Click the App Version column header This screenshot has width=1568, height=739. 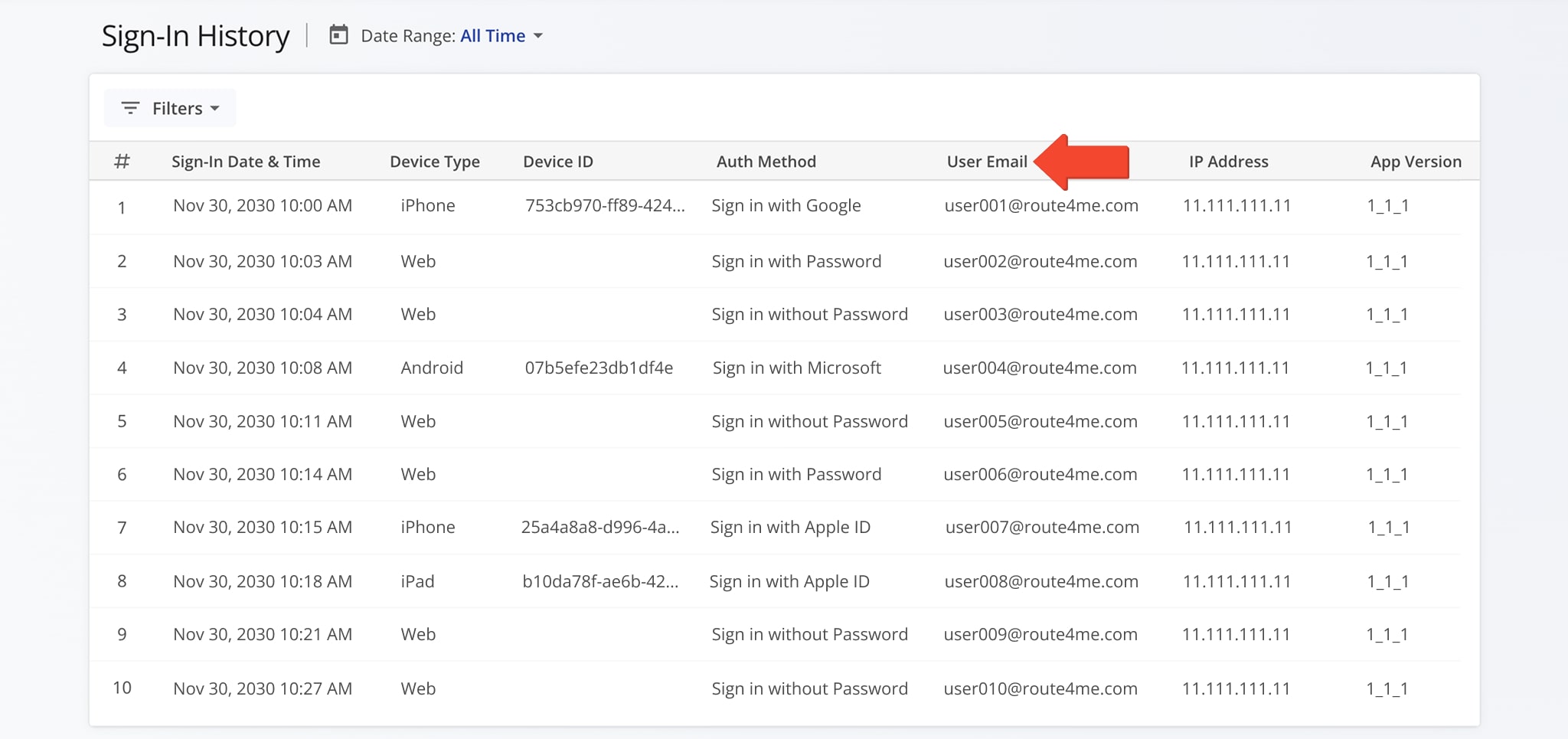pyautogui.click(x=1416, y=161)
